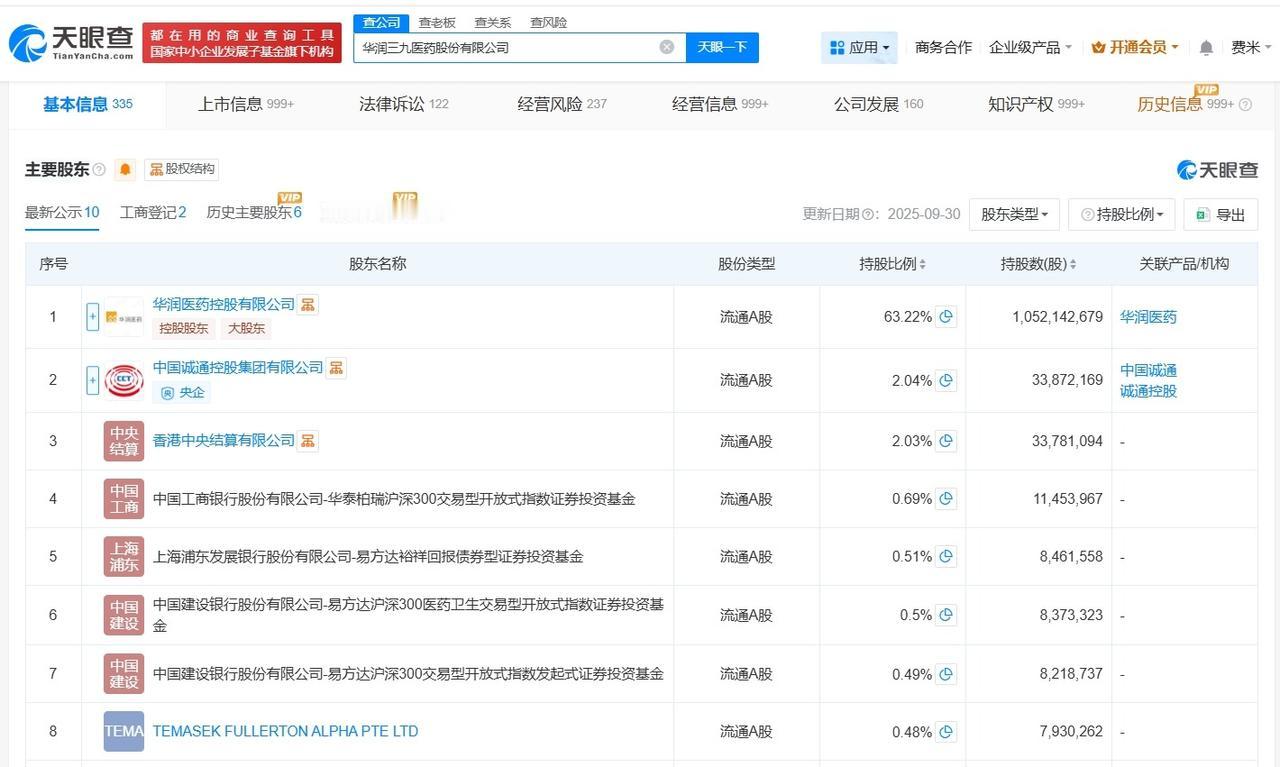The image size is (1280, 767).
Task: Click equity structure icon beside 香港中央结算有限公司
Action: (x=308, y=441)
